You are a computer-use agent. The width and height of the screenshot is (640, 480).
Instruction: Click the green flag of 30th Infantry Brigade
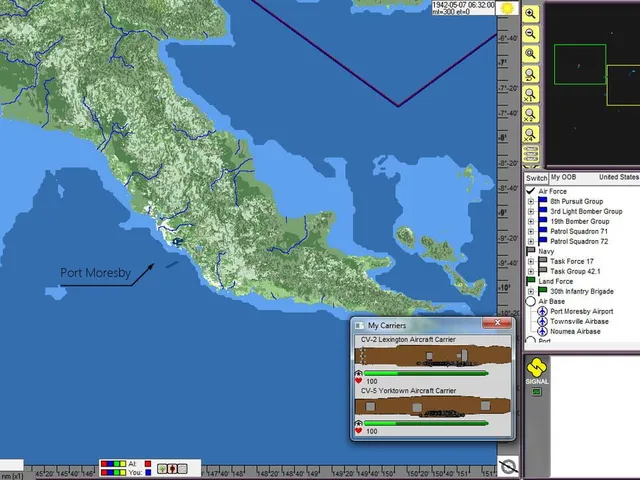point(542,291)
